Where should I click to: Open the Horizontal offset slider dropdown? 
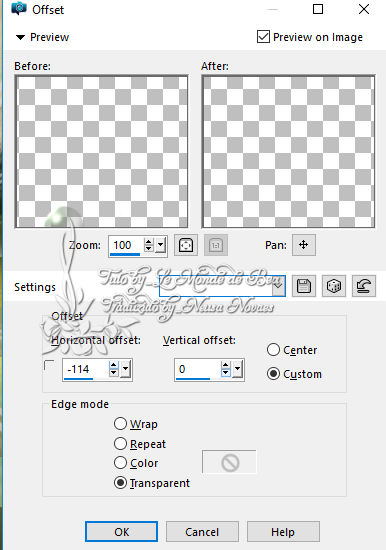click(126, 369)
